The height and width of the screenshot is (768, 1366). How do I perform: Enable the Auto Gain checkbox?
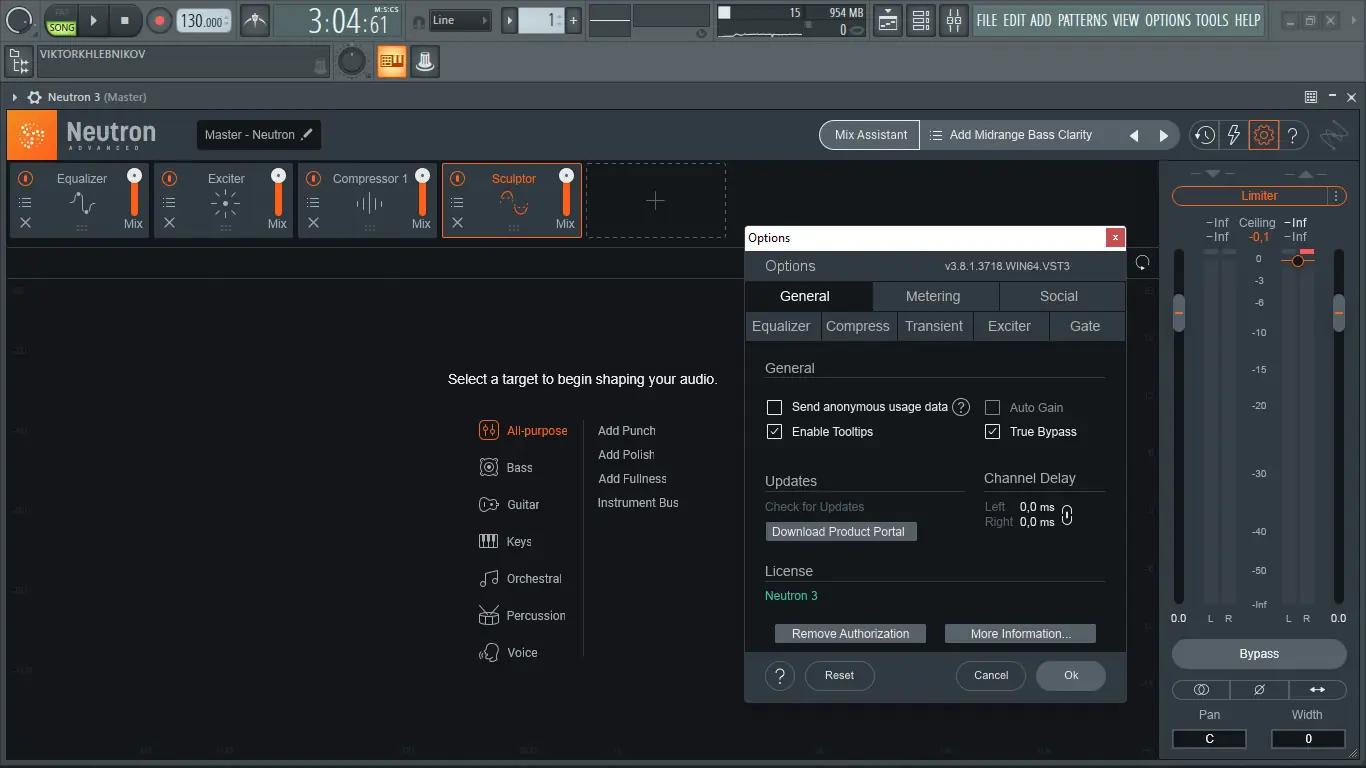[x=992, y=406]
